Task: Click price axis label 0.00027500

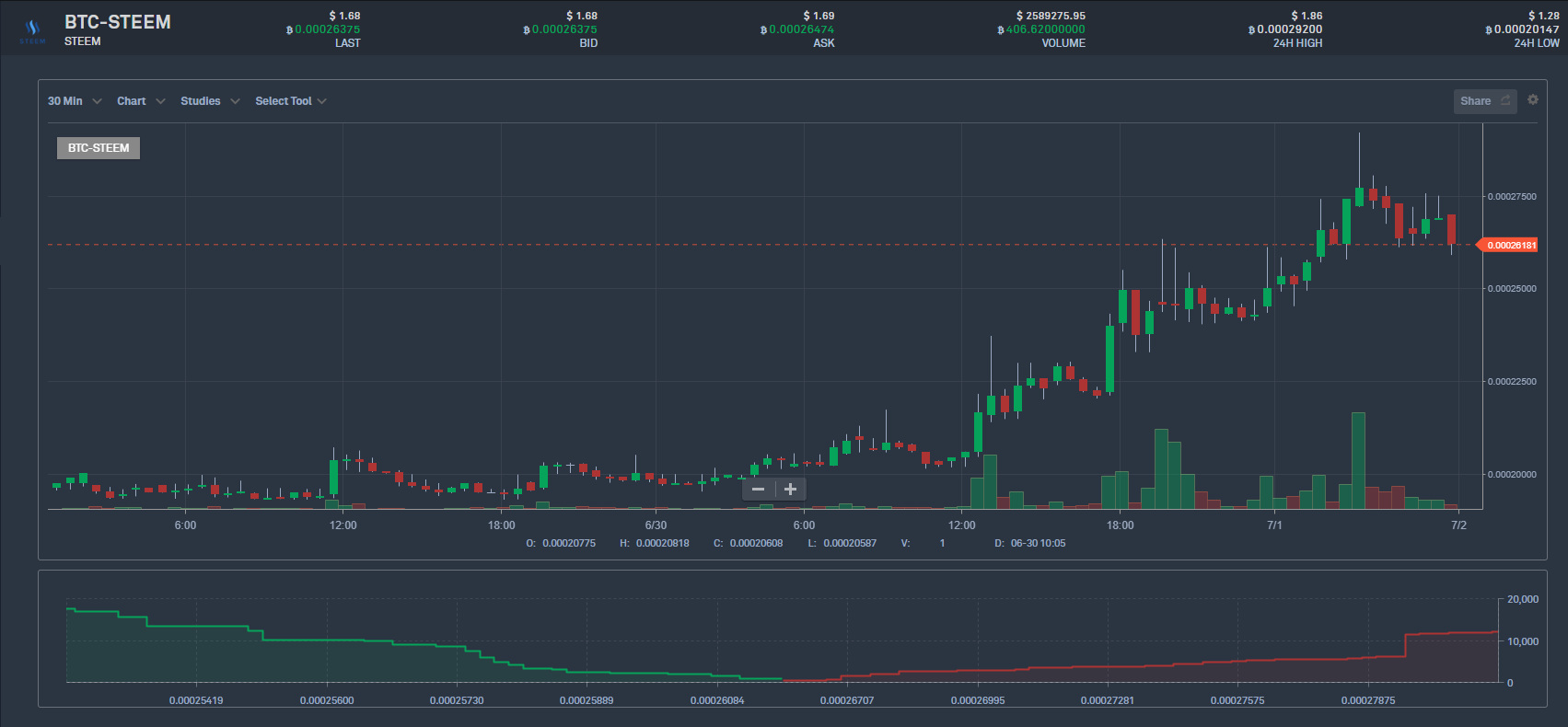Action: coord(1512,197)
